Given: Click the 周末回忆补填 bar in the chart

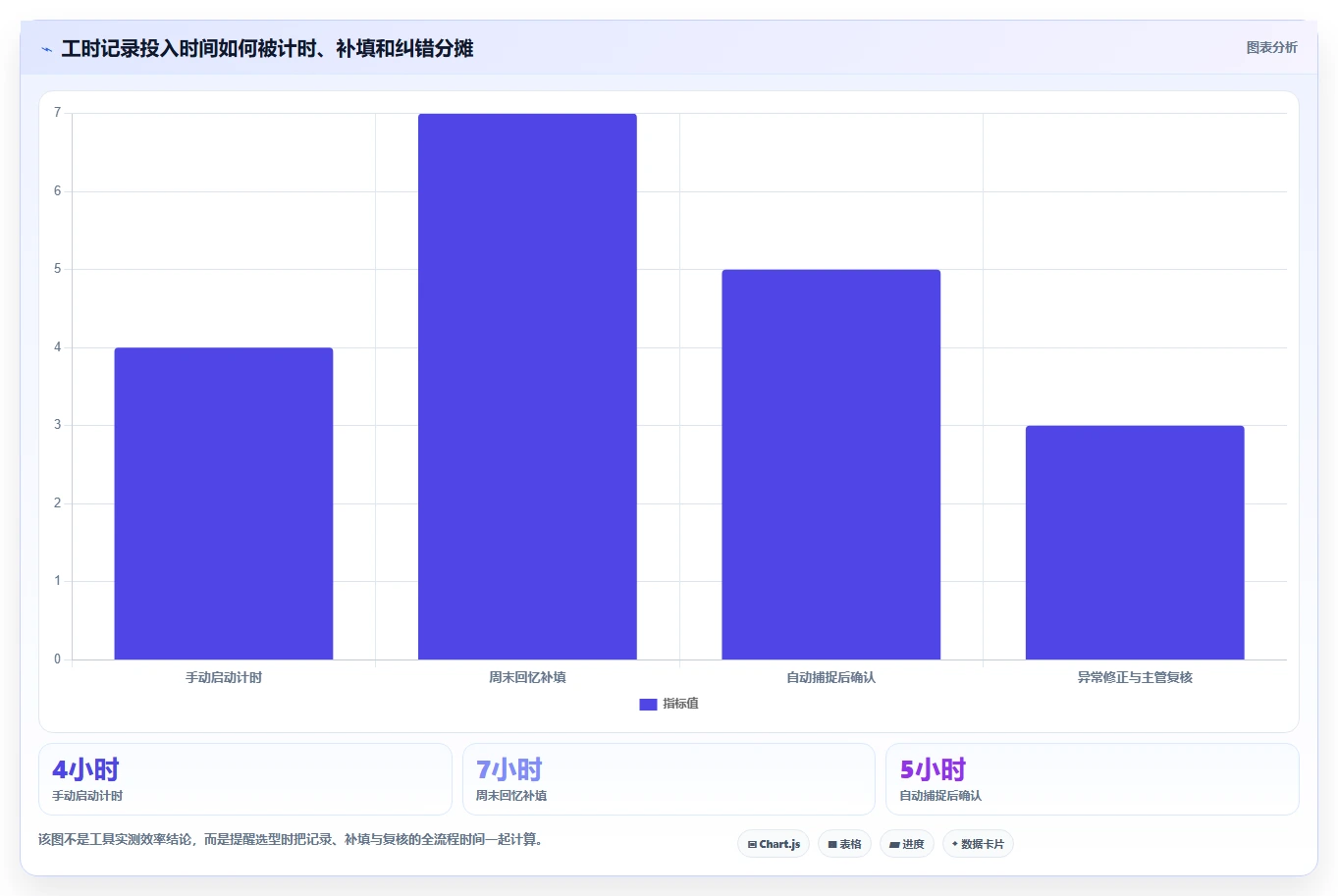Looking at the screenshot, I should pos(527,387).
